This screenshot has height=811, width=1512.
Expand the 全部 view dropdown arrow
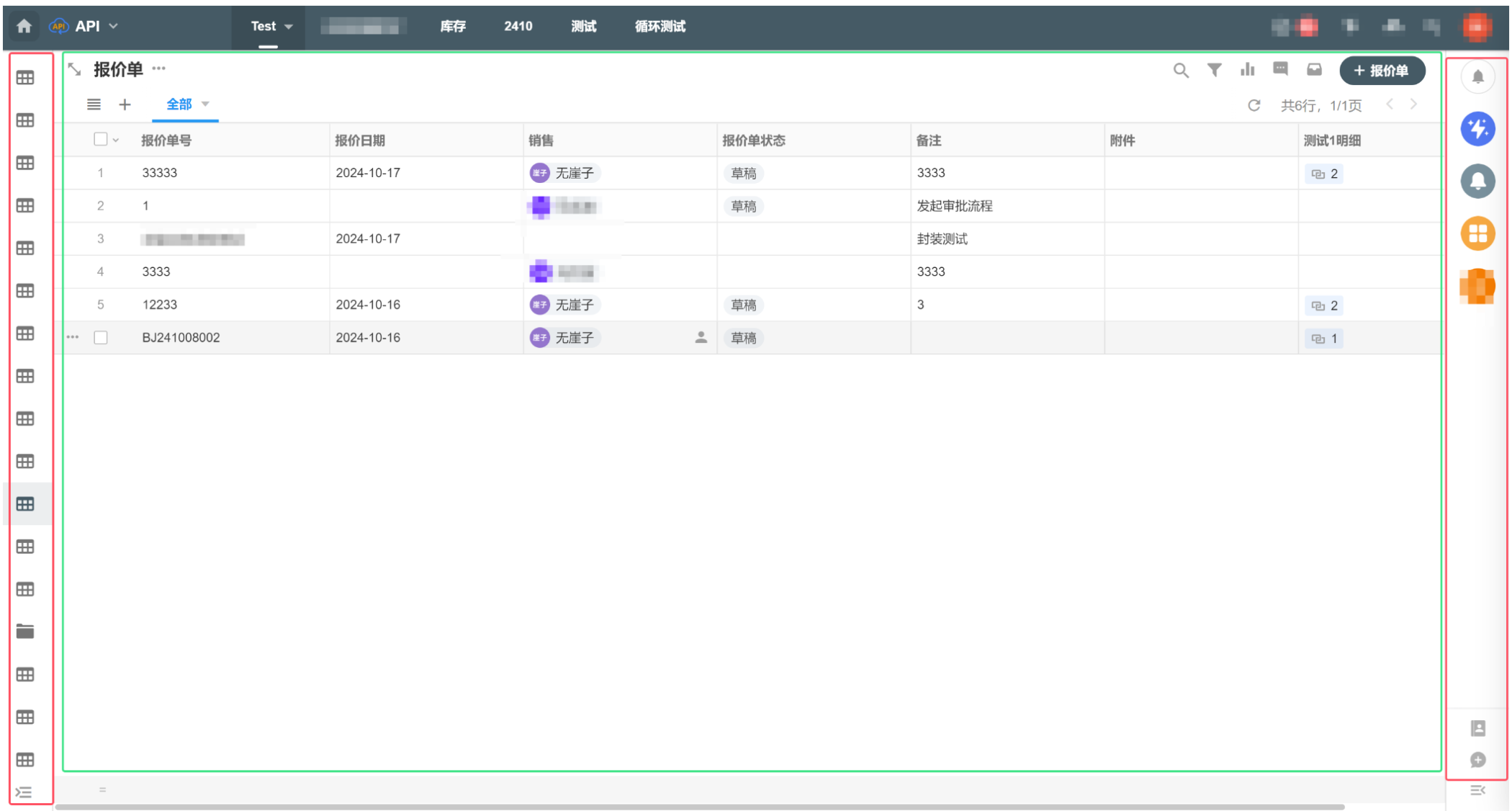pyautogui.click(x=206, y=104)
